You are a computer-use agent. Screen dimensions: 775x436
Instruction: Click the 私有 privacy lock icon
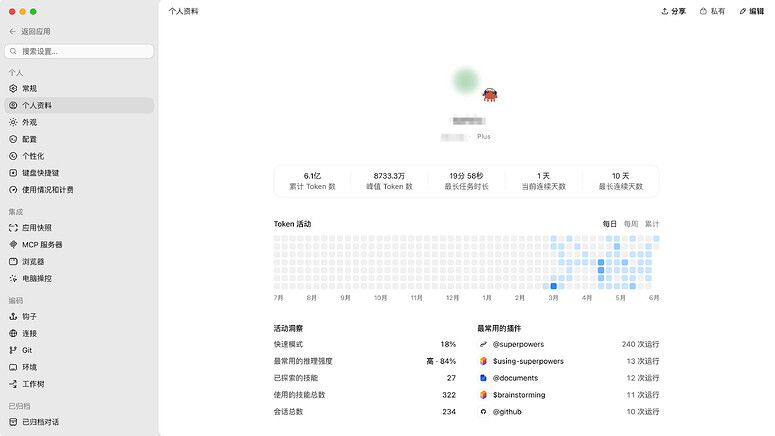[x=703, y=11]
